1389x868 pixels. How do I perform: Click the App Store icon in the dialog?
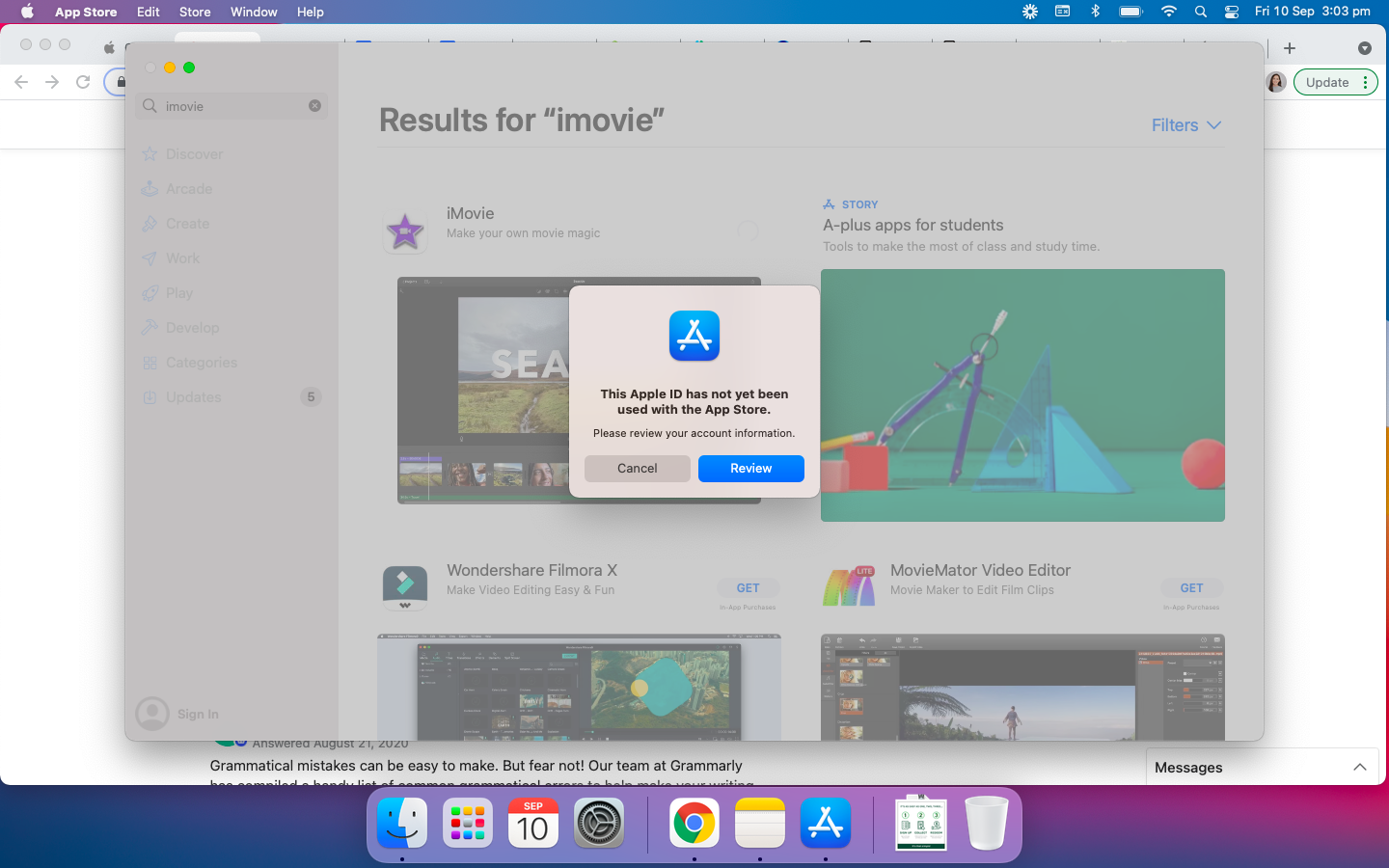click(x=694, y=336)
